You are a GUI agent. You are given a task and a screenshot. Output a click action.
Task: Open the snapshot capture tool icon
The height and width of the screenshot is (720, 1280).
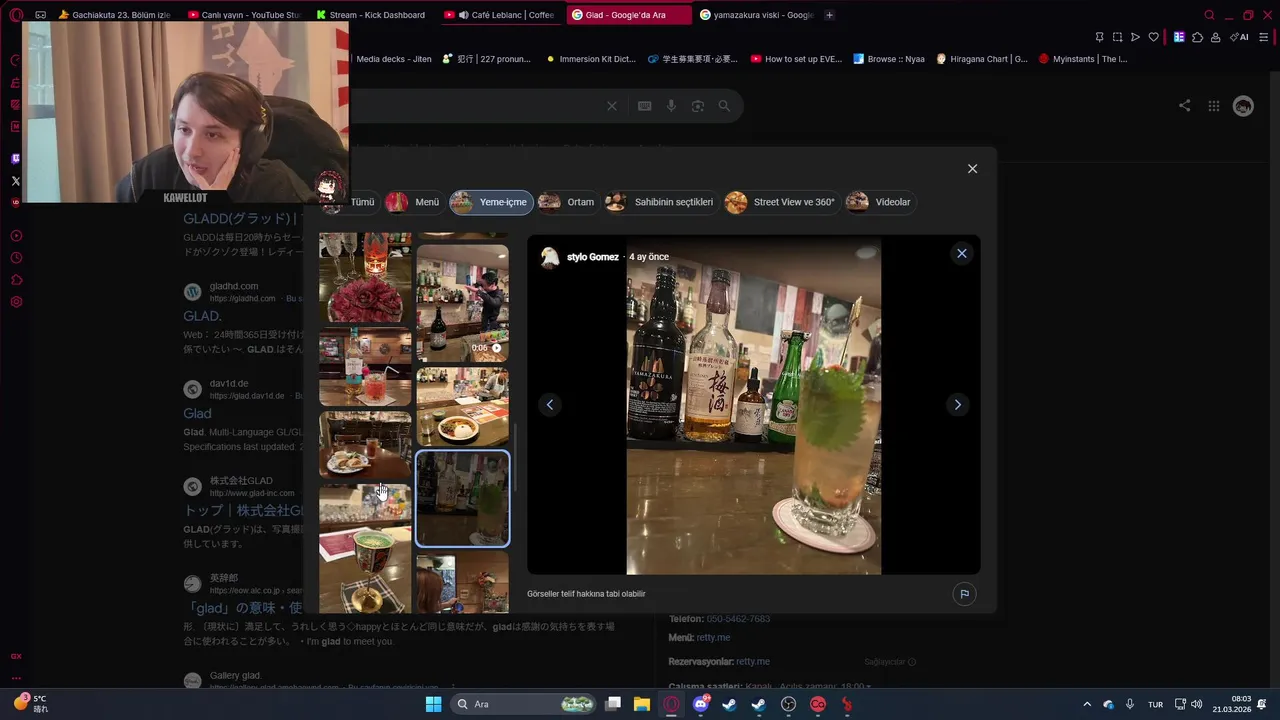(x=1117, y=37)
